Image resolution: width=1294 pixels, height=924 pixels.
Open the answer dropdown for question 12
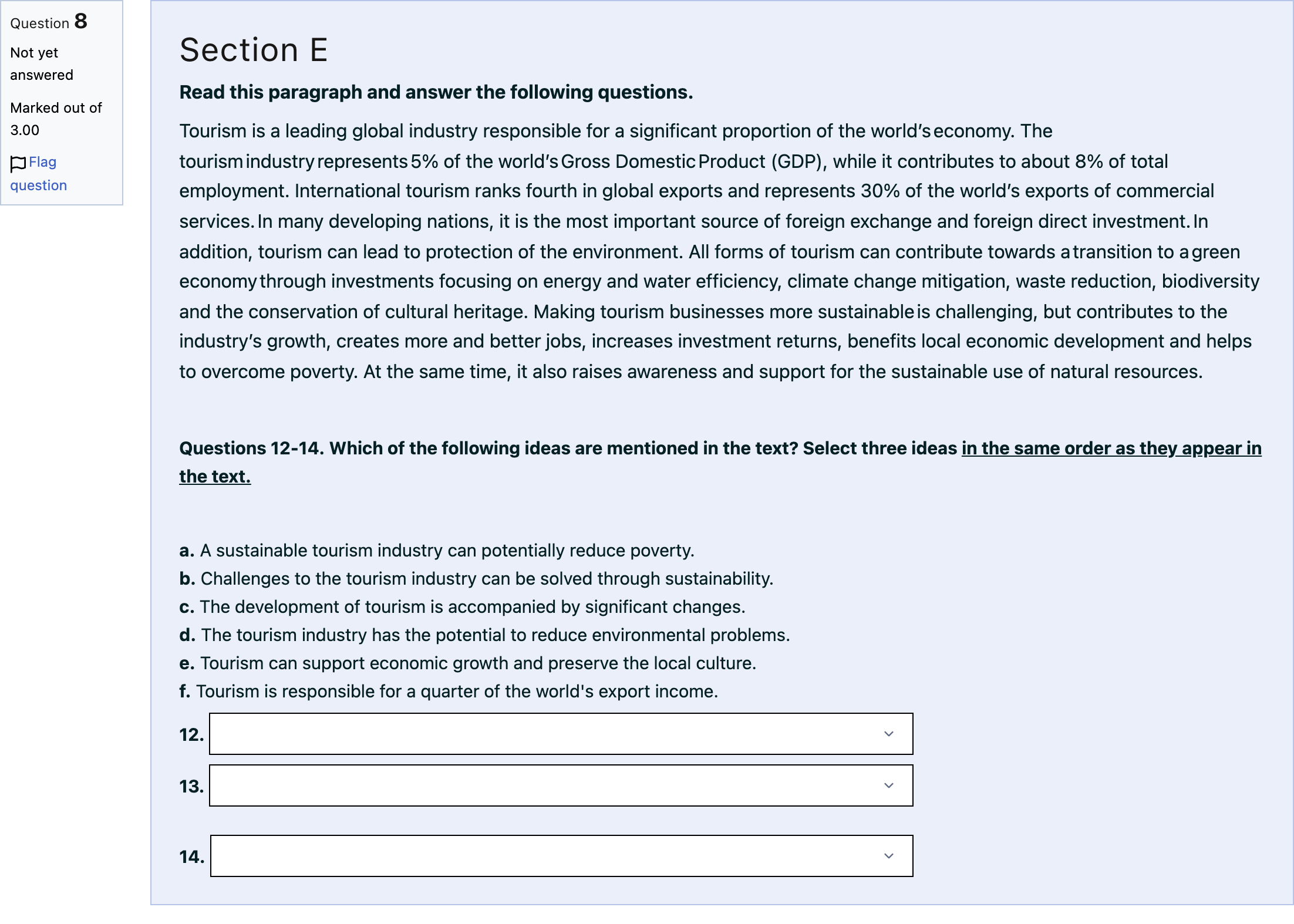tap(561, 734)
